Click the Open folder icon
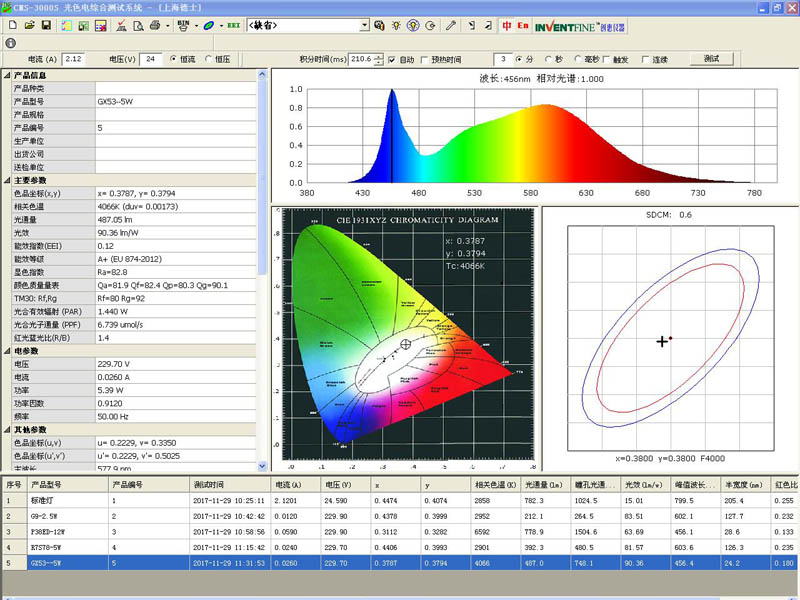The image size is (800, 600). 29,25
